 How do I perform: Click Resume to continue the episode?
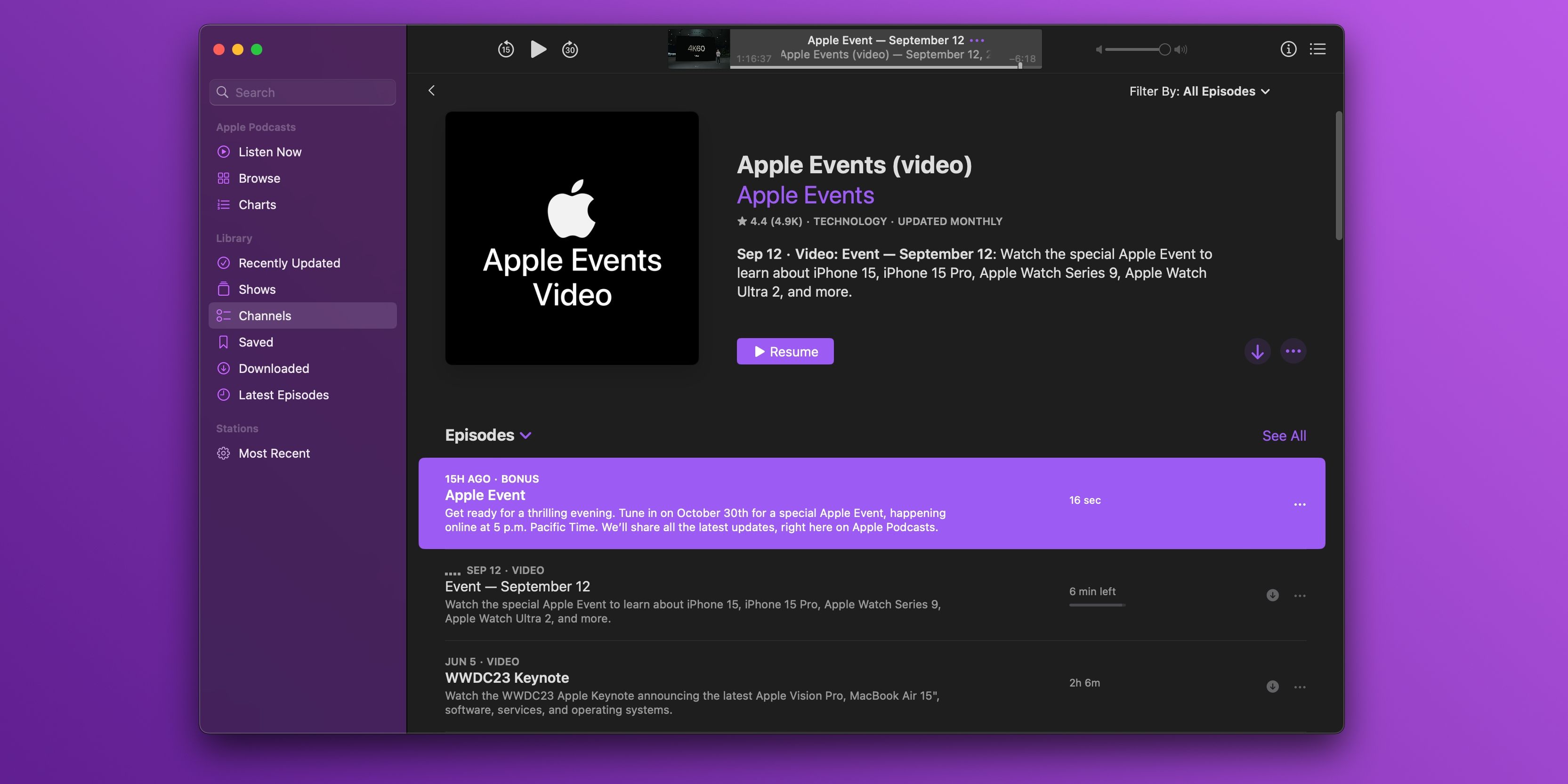(x=784, y=351)
